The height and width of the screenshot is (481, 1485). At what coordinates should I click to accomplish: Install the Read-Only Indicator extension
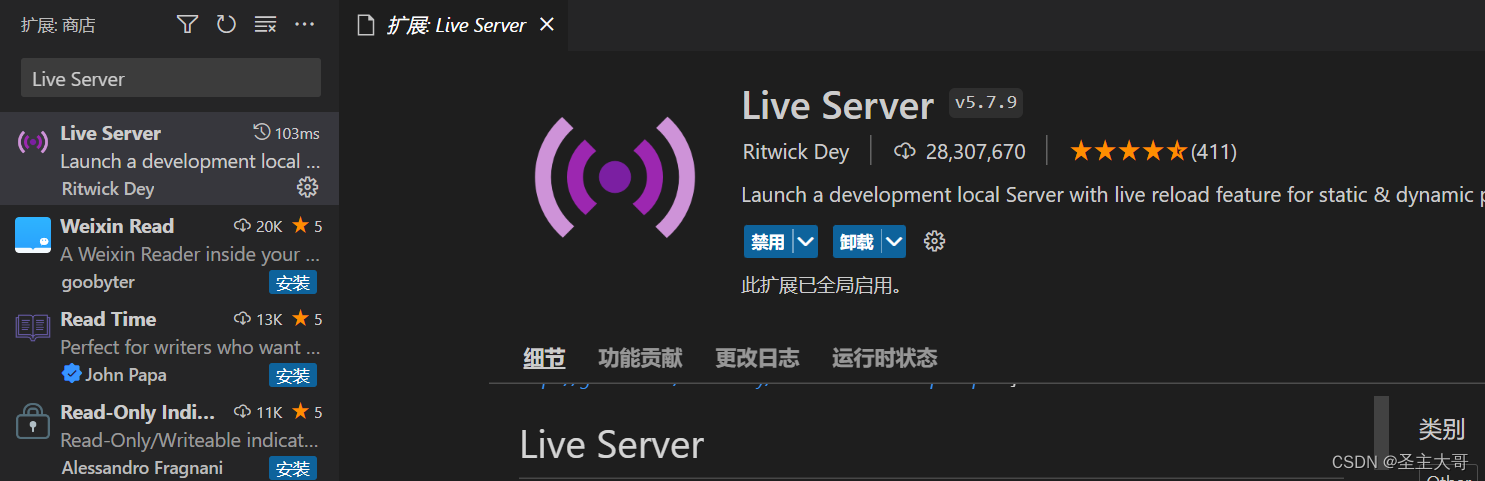pos(293,468)
